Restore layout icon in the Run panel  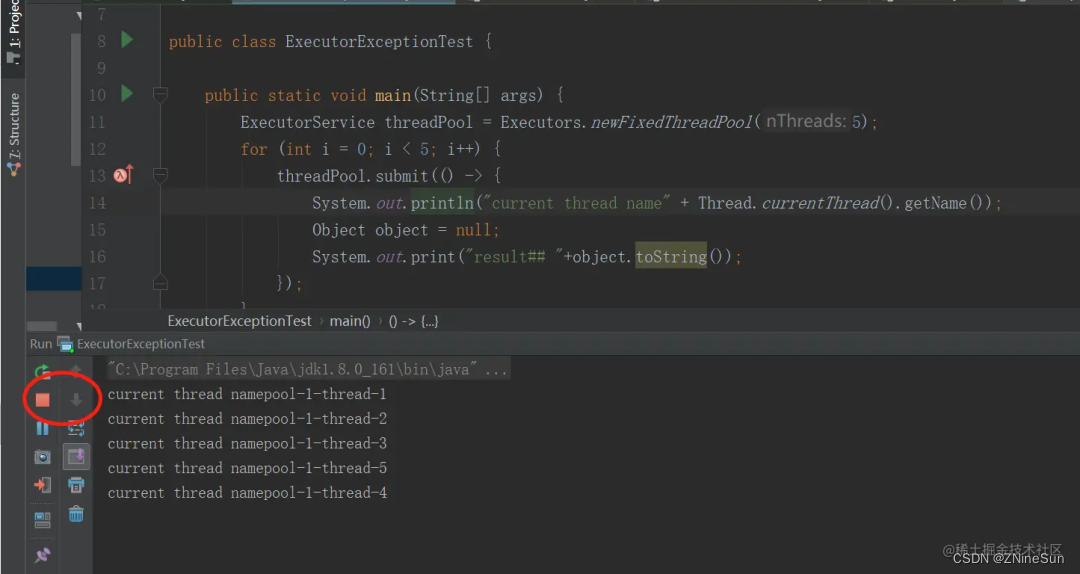click(x=42, y=520)
